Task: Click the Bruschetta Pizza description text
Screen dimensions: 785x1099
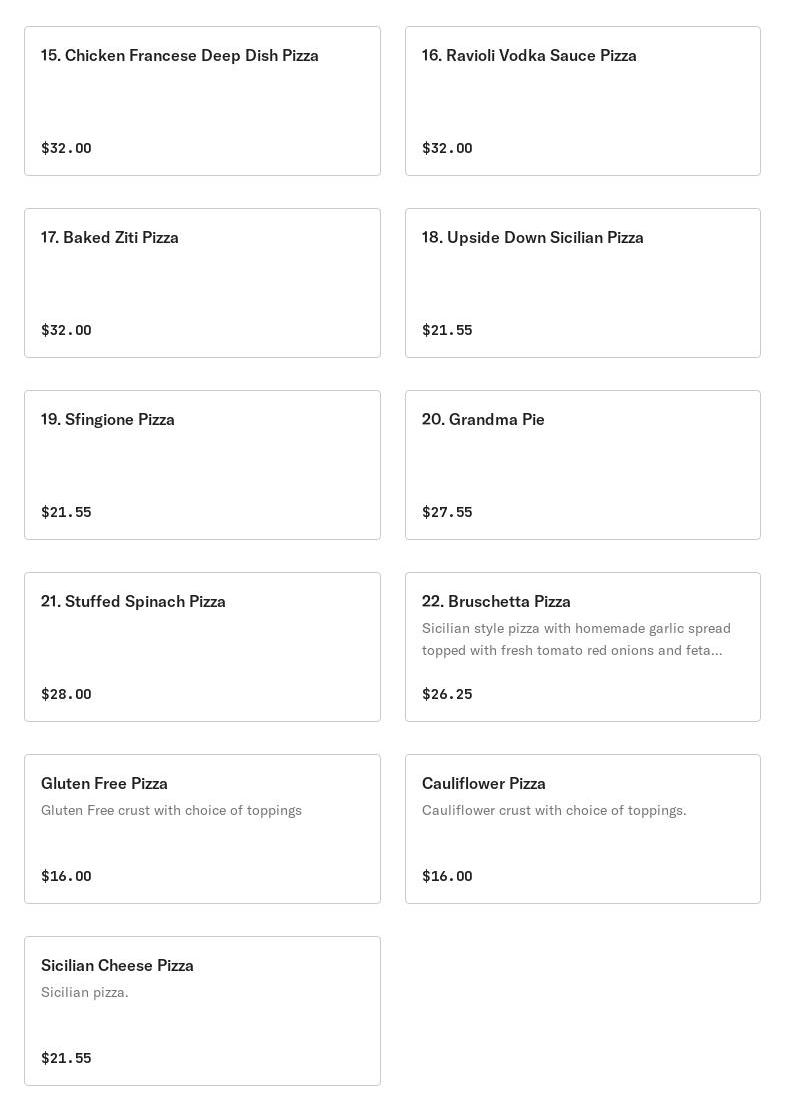Action: pyautogui.click(x=576, y=639)
